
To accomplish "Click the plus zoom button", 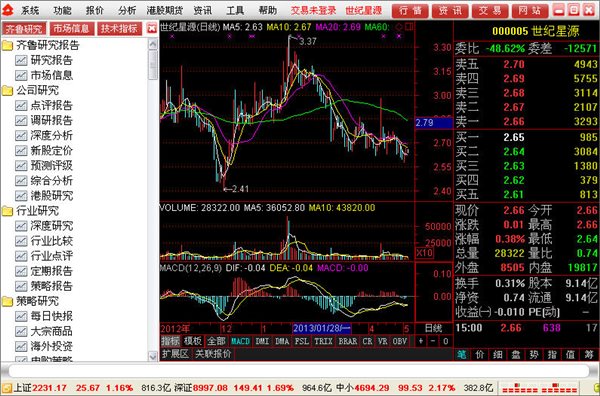I will pyautogui.click(x=421, y=341).
